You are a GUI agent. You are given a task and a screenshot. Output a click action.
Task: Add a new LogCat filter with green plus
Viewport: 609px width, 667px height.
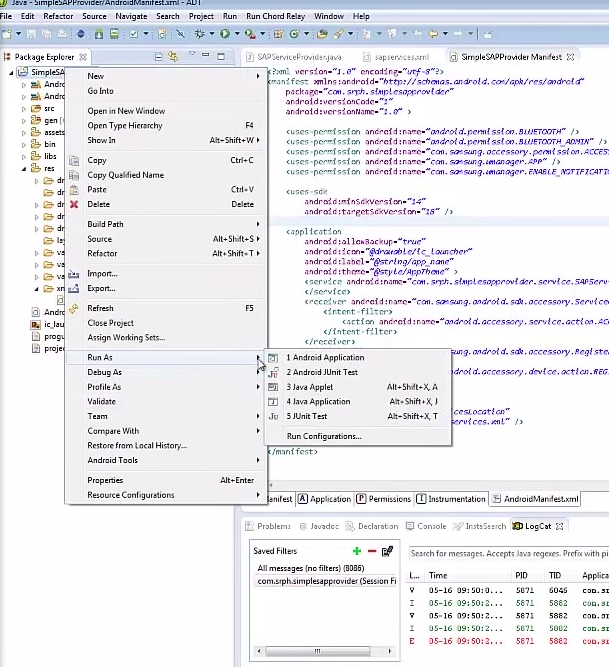click(357, 551)
